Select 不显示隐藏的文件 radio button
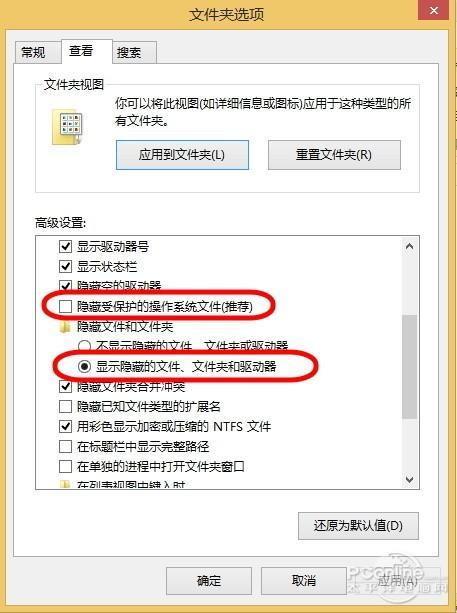Viewport: 457px width, 613px height. pyautogui.click(x=84, y=346)
